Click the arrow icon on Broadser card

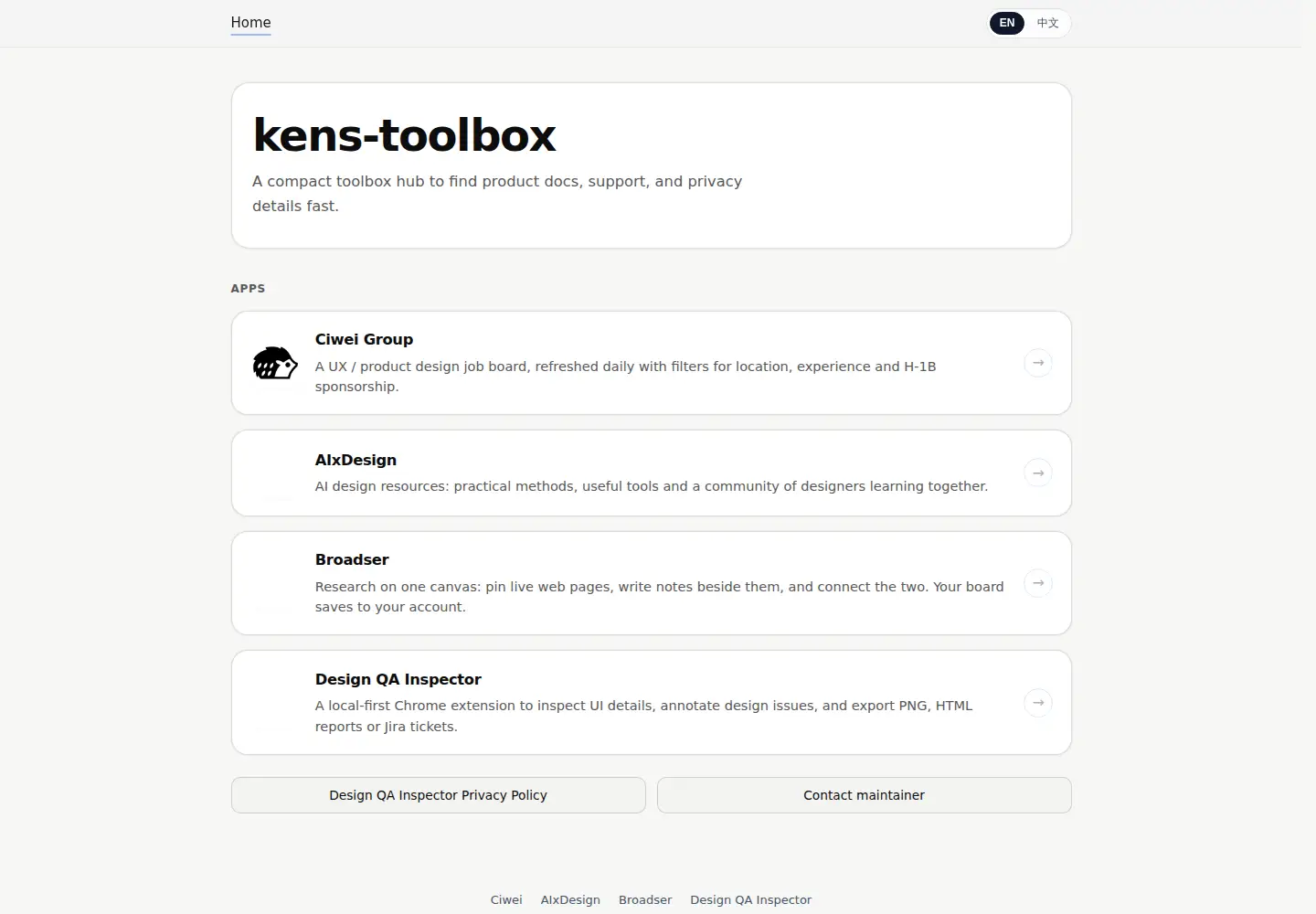1038,583
